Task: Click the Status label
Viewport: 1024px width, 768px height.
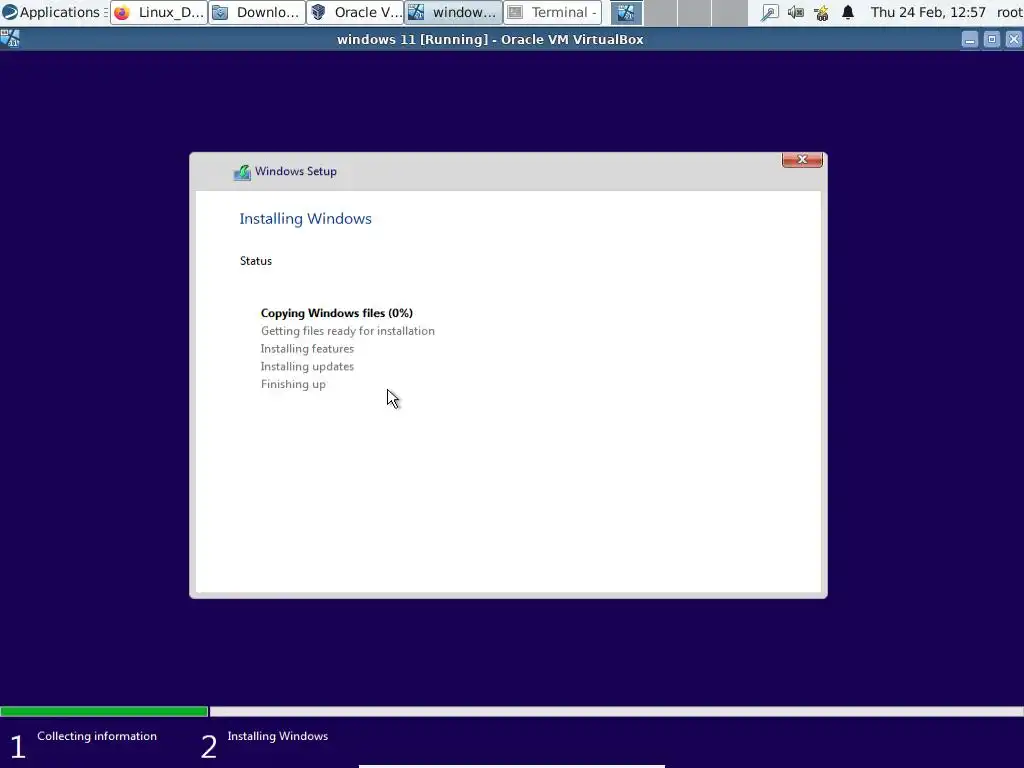Action: pos(255,261)
